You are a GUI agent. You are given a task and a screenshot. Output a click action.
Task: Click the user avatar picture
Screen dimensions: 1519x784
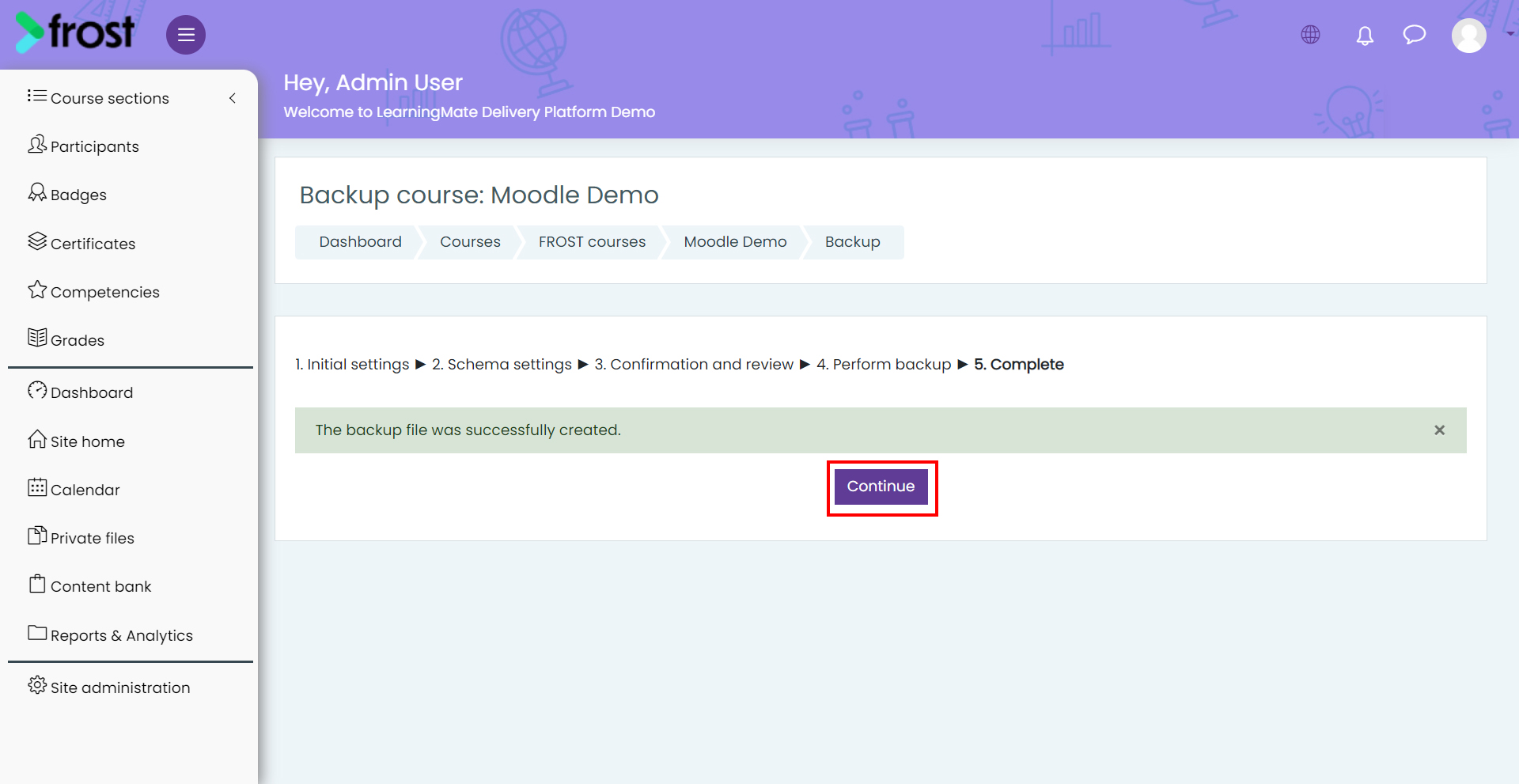coord(1469,36)
